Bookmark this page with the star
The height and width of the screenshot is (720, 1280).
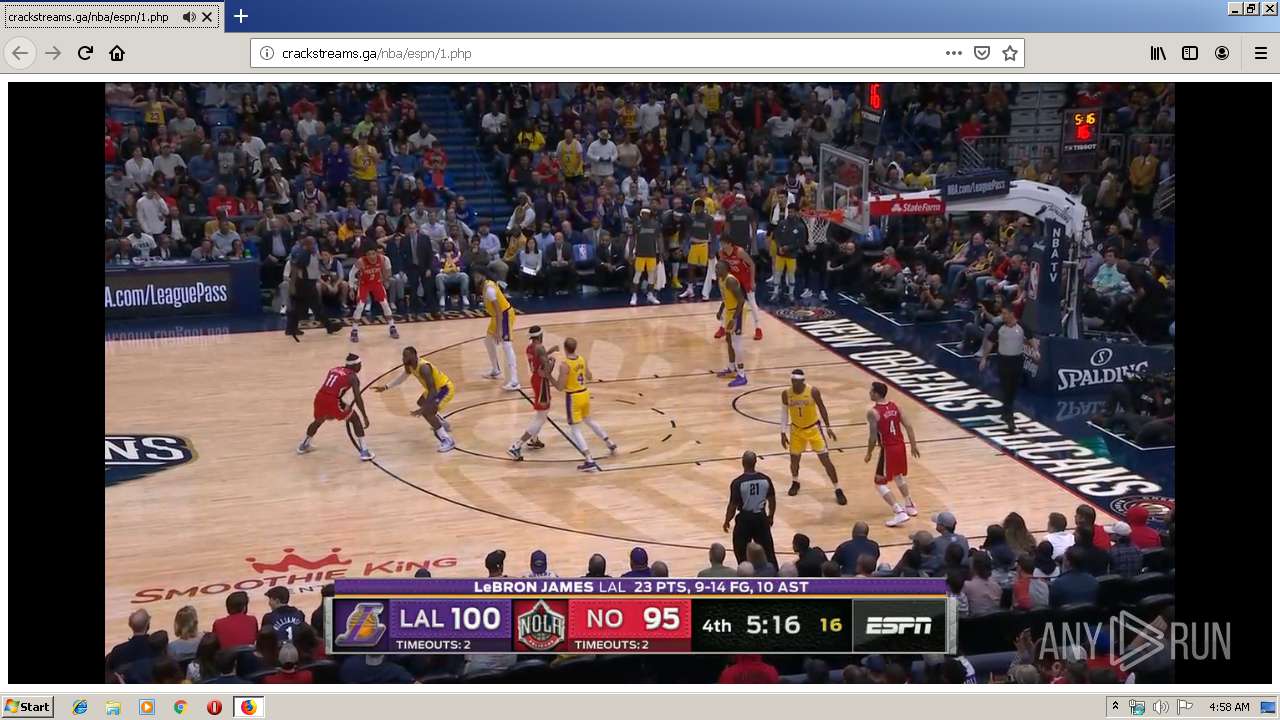point(1010,53)
